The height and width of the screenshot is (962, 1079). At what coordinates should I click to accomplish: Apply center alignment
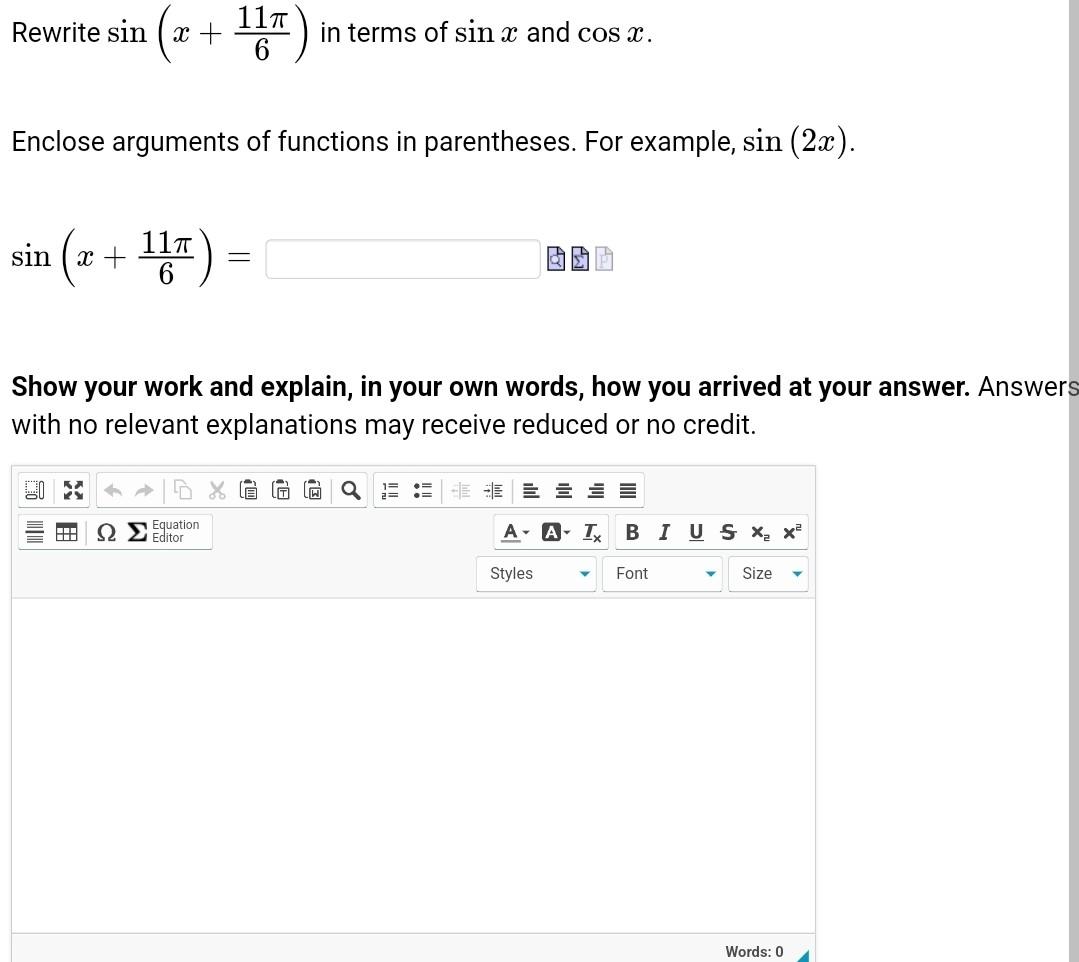click(x=563, y=490)
